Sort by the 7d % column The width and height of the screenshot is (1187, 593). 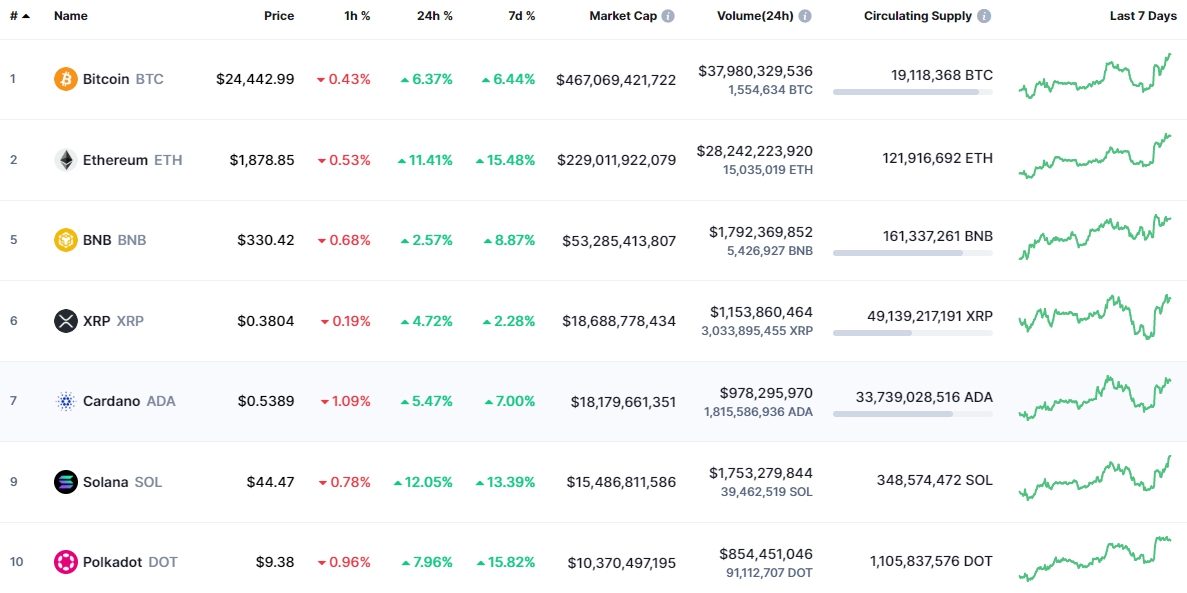pyautogui.click(x=522, y=16)
